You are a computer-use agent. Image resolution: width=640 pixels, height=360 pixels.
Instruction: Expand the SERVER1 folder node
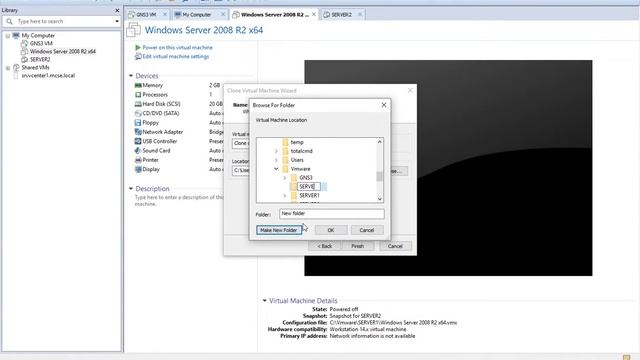tap(285, 196)
